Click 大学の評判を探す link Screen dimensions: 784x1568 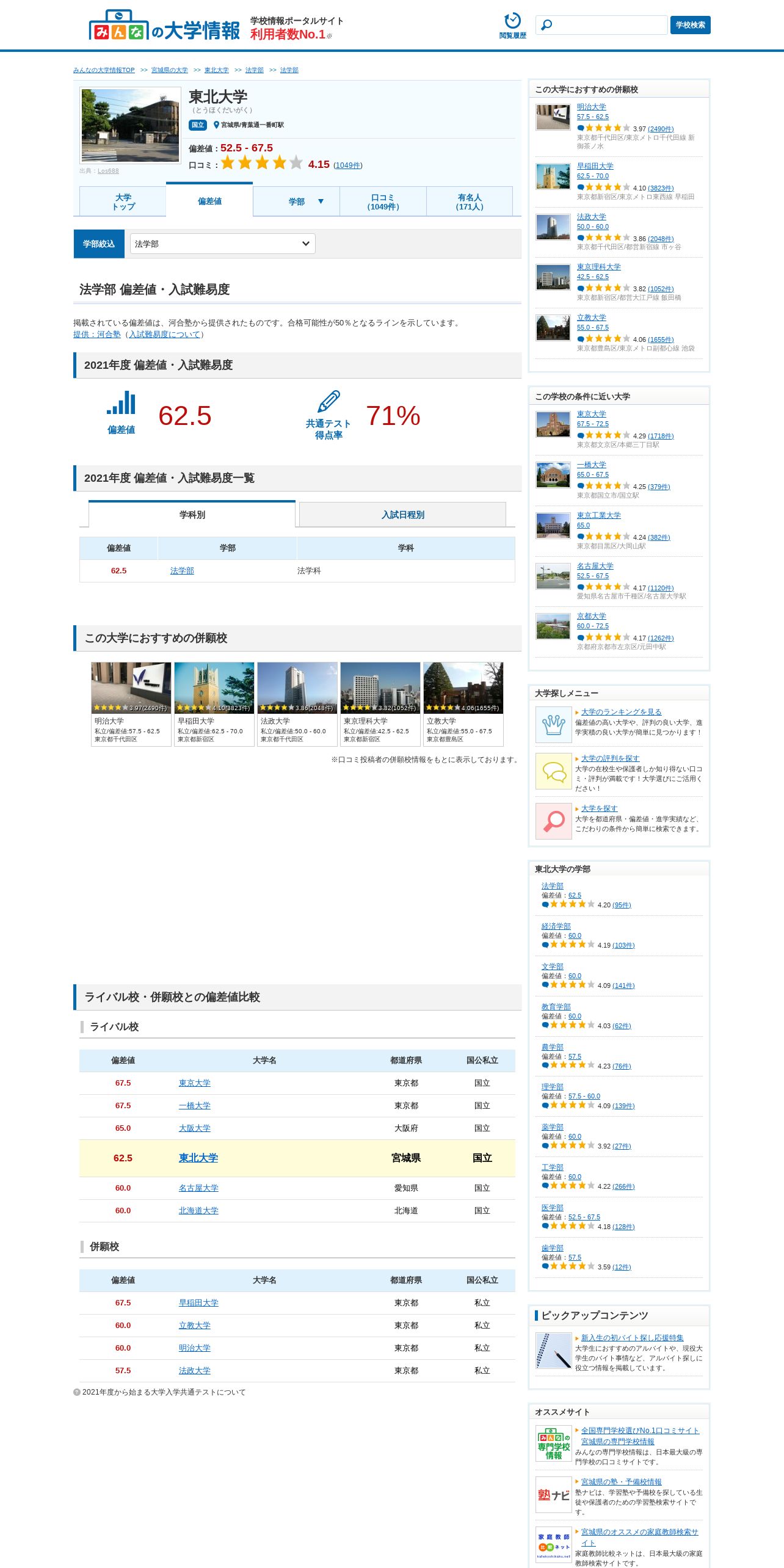(610, 758)
